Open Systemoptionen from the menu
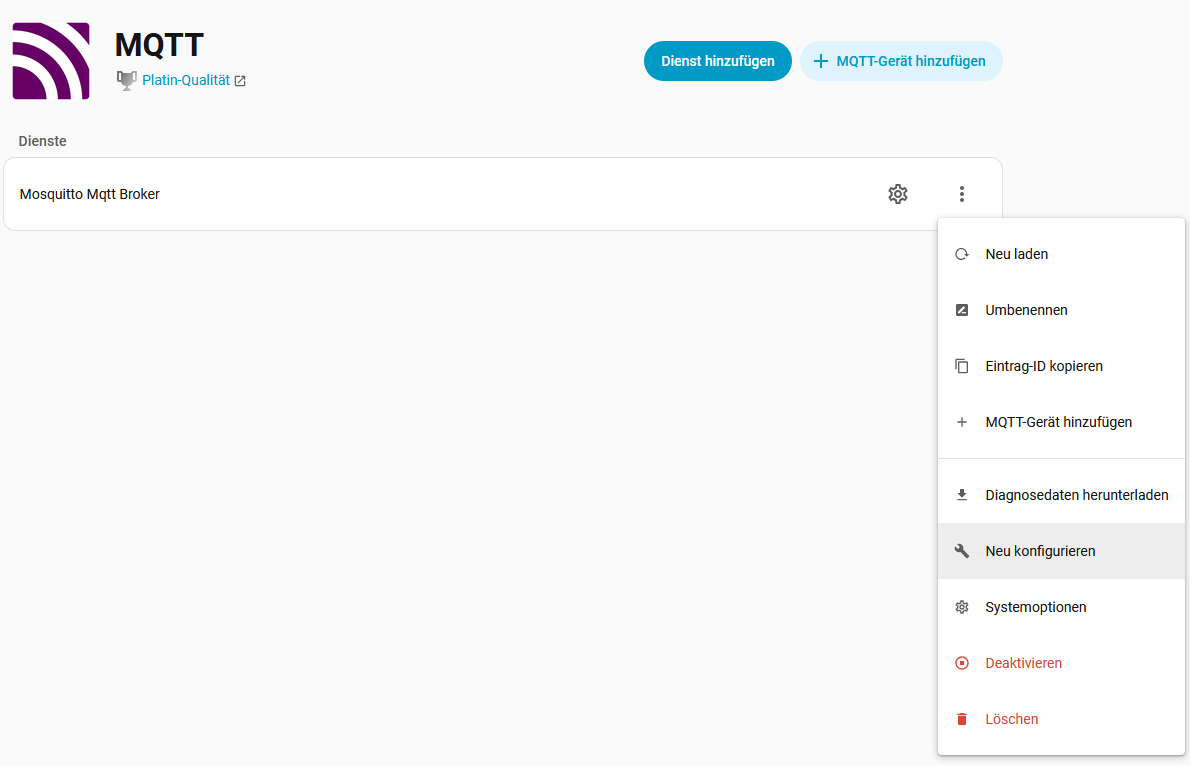The image size is (1190, 766). [1061, 607]
